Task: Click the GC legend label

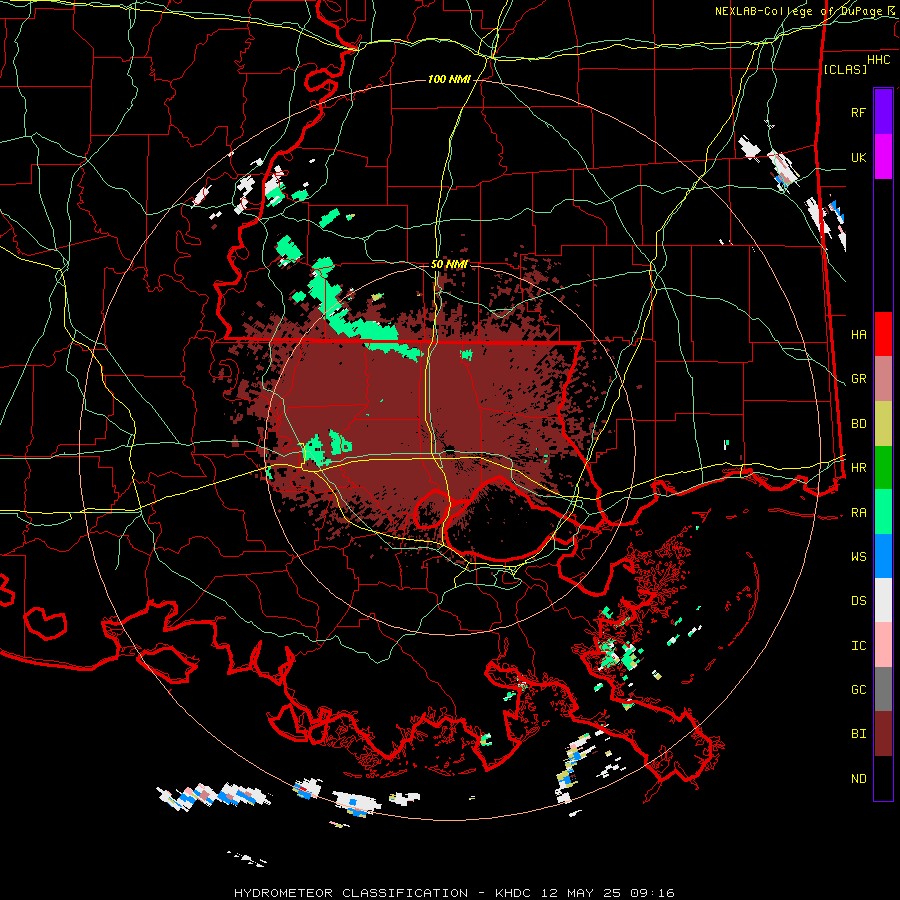Action: coord(858,690)
